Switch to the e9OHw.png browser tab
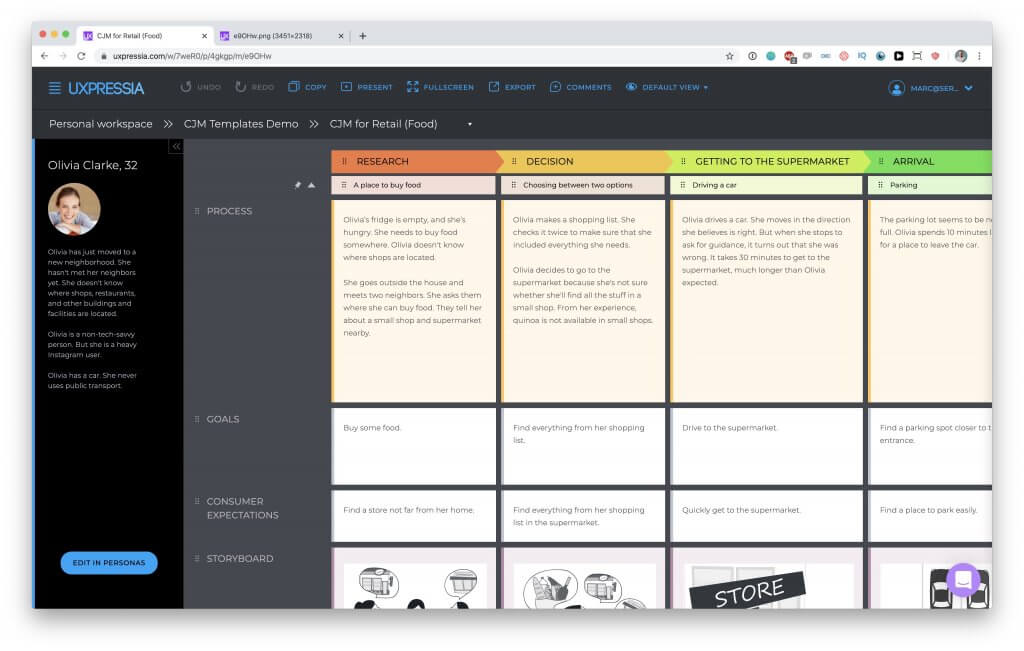 click(x=274, y=36)
